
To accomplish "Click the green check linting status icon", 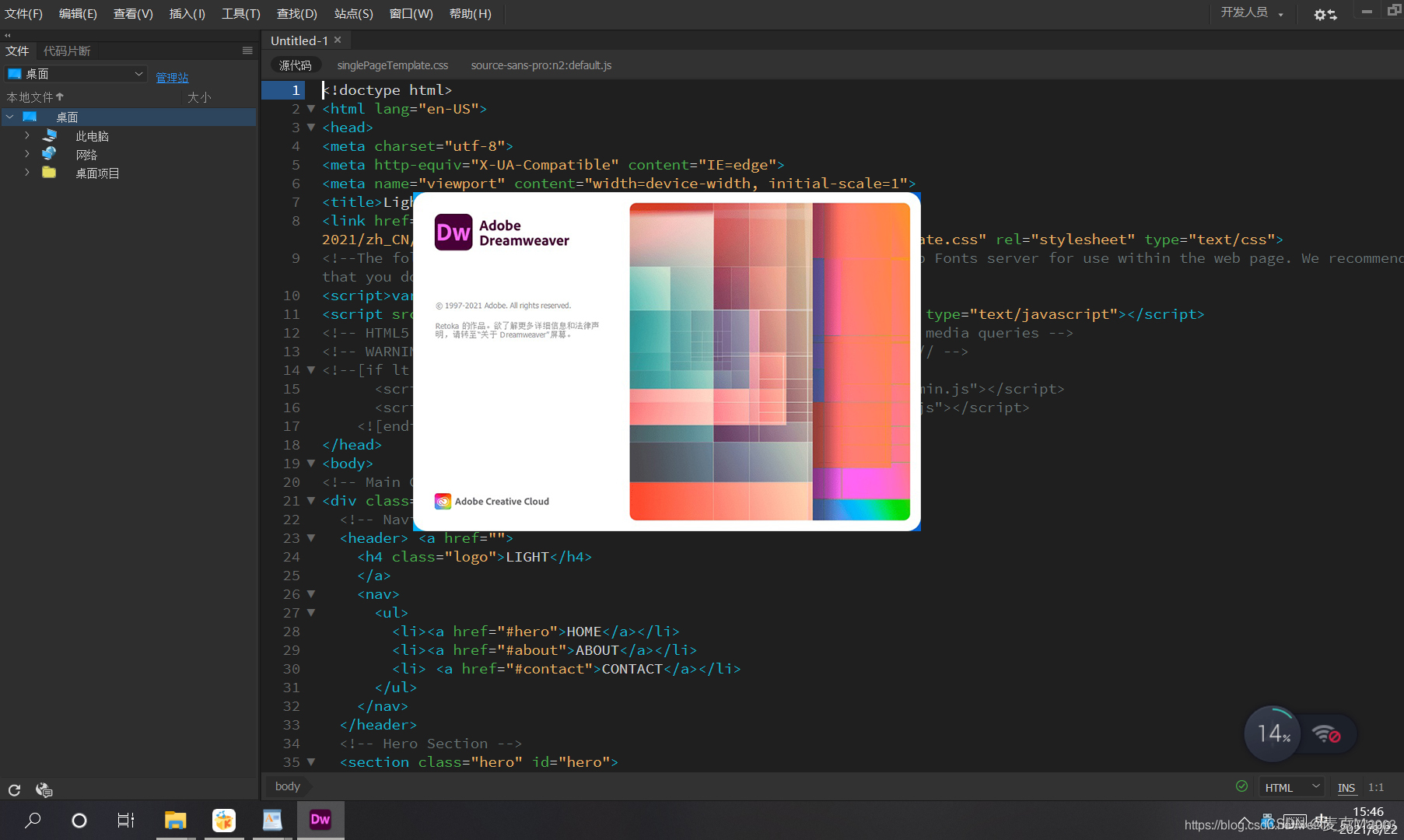I will pos(1241,786).
